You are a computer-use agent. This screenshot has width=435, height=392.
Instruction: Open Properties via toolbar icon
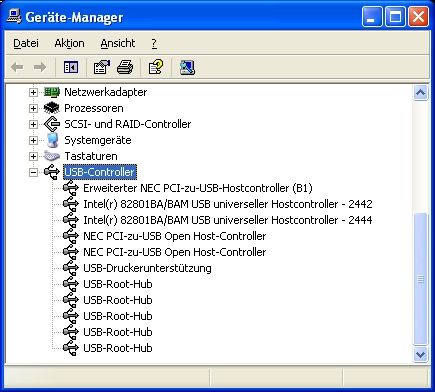point(102,67)
